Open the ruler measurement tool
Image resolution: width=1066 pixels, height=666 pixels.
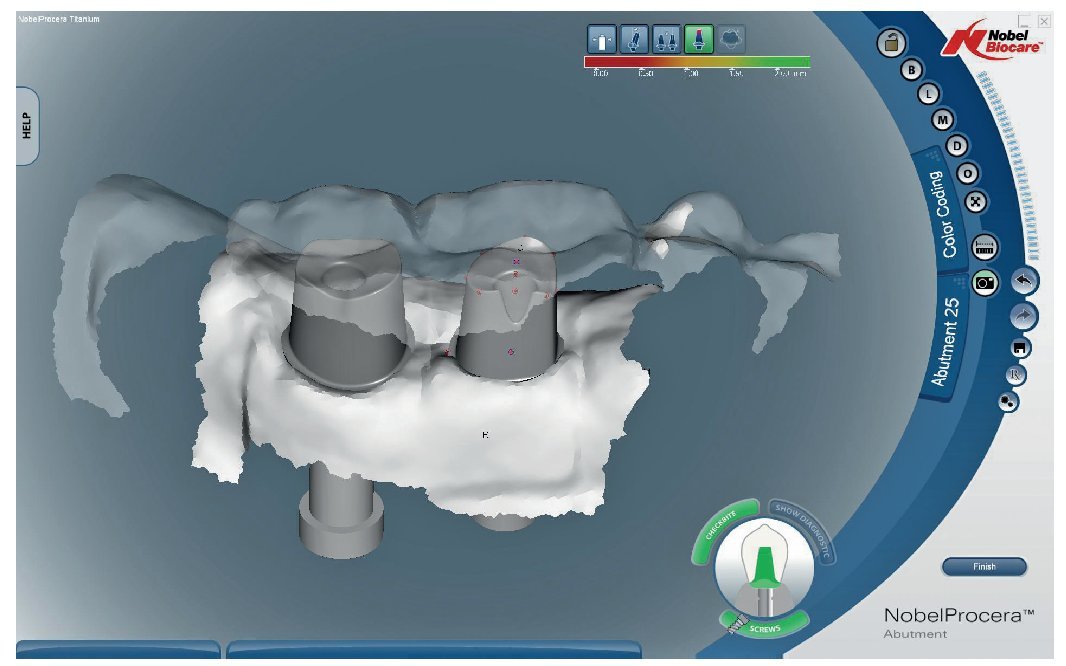tap(983, 245)
